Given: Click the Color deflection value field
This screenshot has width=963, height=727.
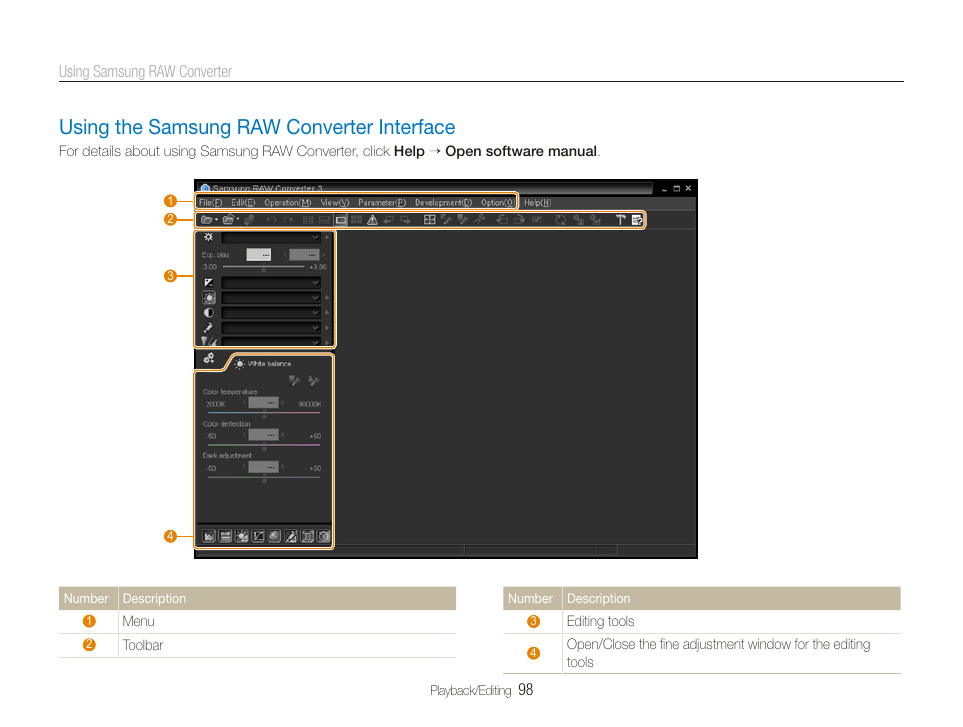Looking at the screenshot, I should point(263,435).
